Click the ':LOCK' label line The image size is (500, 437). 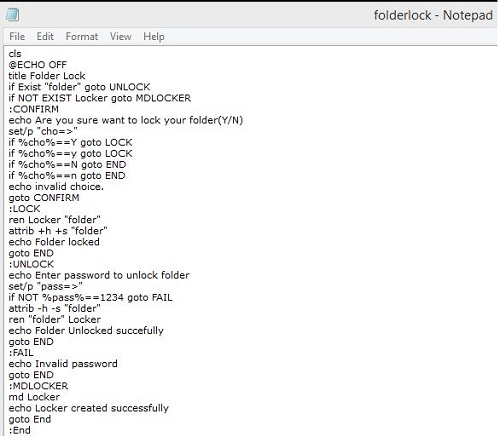click(24, 209)
